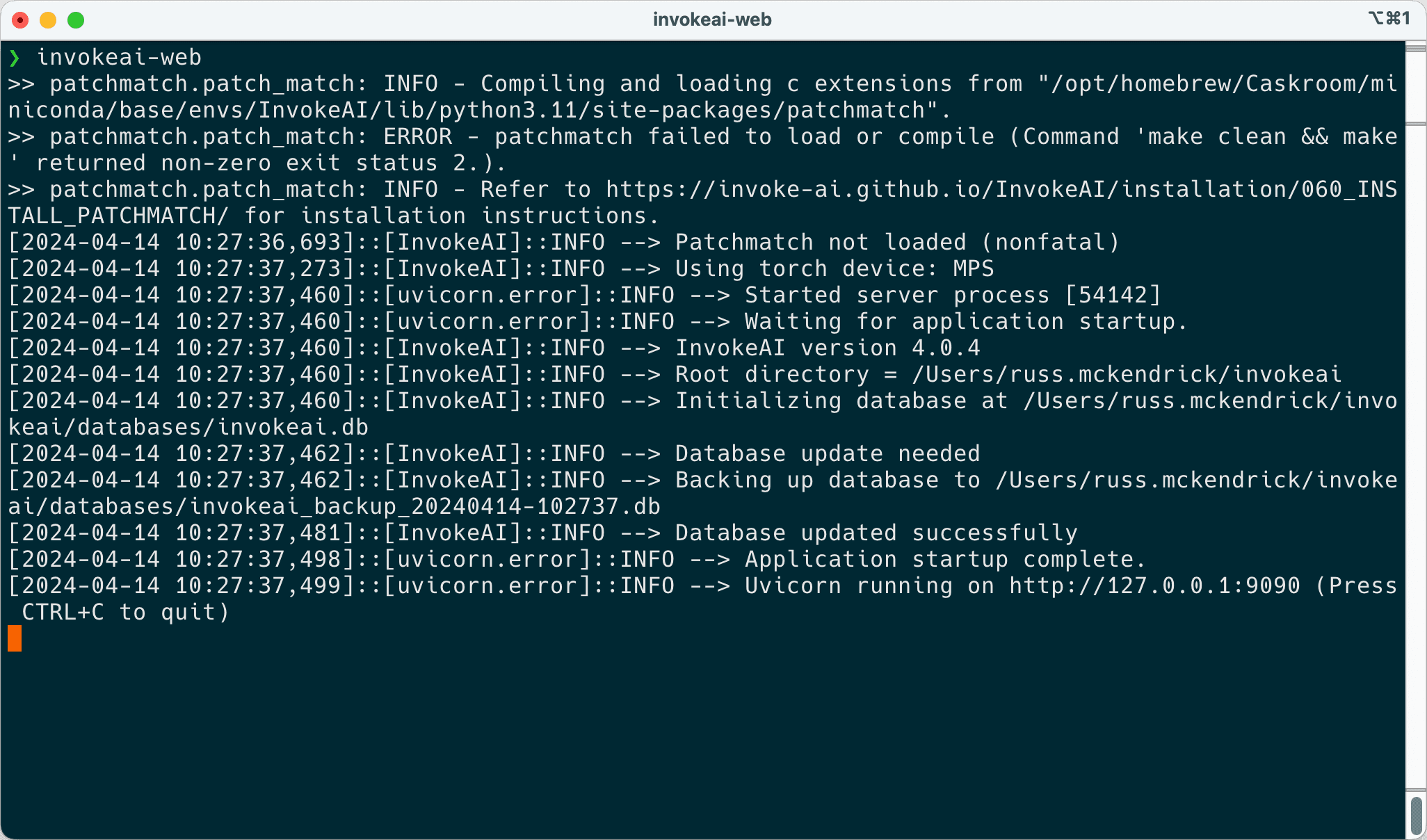Click the second scrollbar mark below top
The image size is (1427, 840).
(x=1416, y=124)
